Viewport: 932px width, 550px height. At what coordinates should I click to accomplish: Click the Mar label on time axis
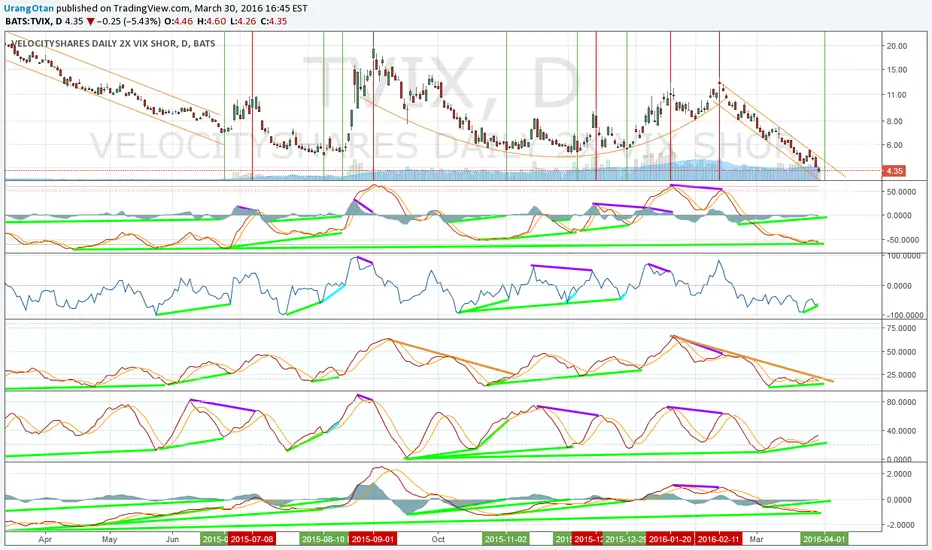756,539
